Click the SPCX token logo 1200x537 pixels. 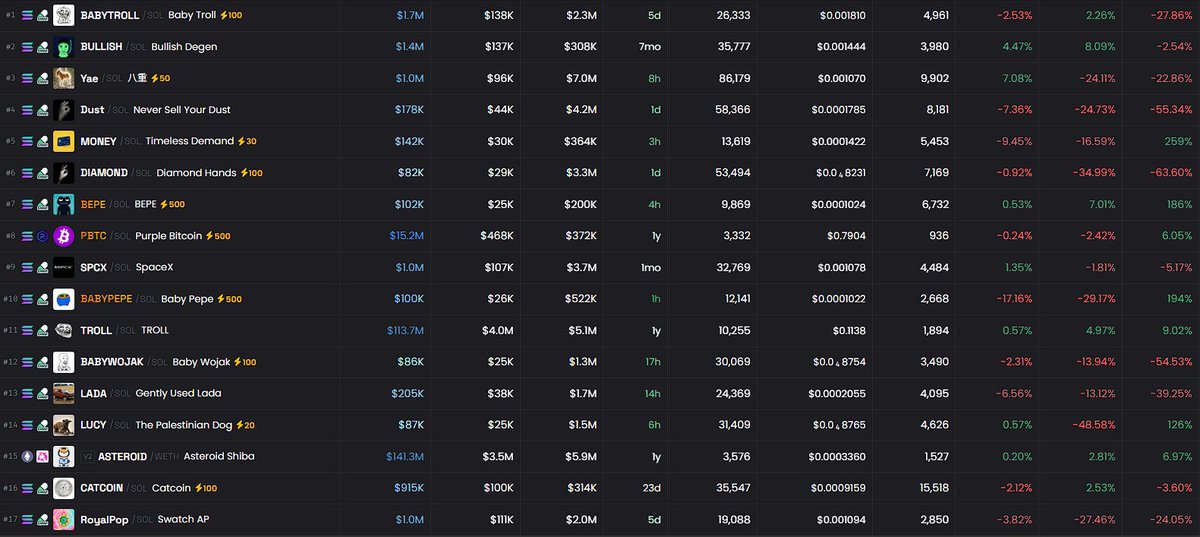[64, 267]
